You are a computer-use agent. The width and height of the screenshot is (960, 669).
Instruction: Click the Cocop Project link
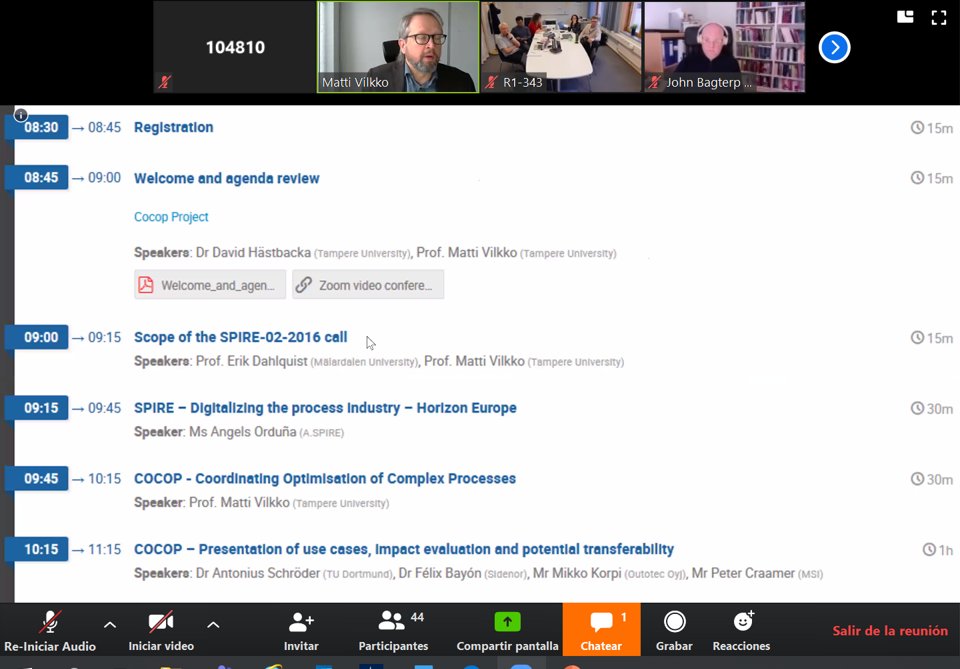click(x=171, y=217)
